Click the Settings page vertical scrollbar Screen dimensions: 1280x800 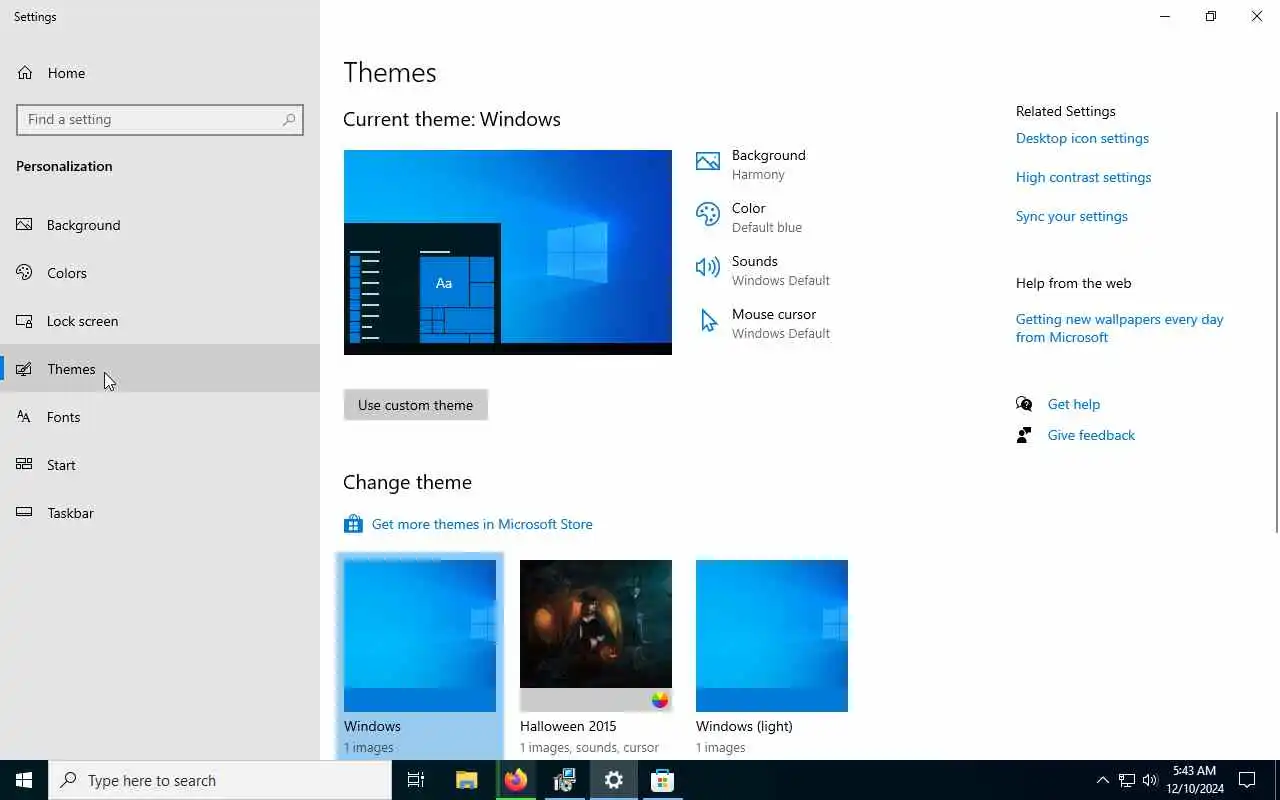click(x=1276, y=322)
